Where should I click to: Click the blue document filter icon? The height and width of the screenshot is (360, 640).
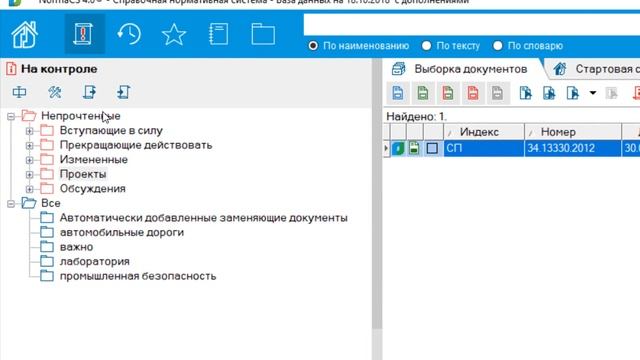(398, 93)
